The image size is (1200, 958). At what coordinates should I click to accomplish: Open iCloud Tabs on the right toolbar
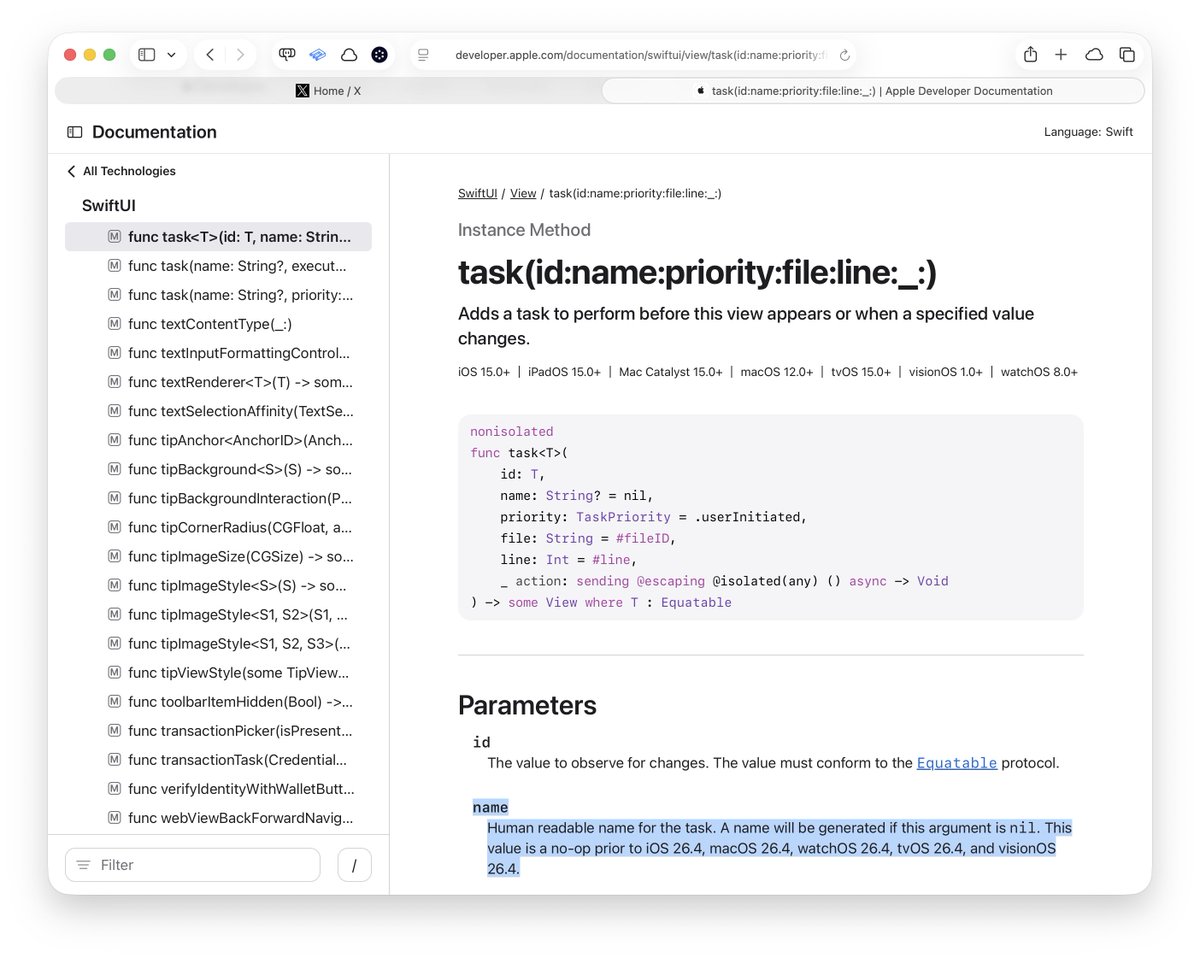(x=1094, y=55)
